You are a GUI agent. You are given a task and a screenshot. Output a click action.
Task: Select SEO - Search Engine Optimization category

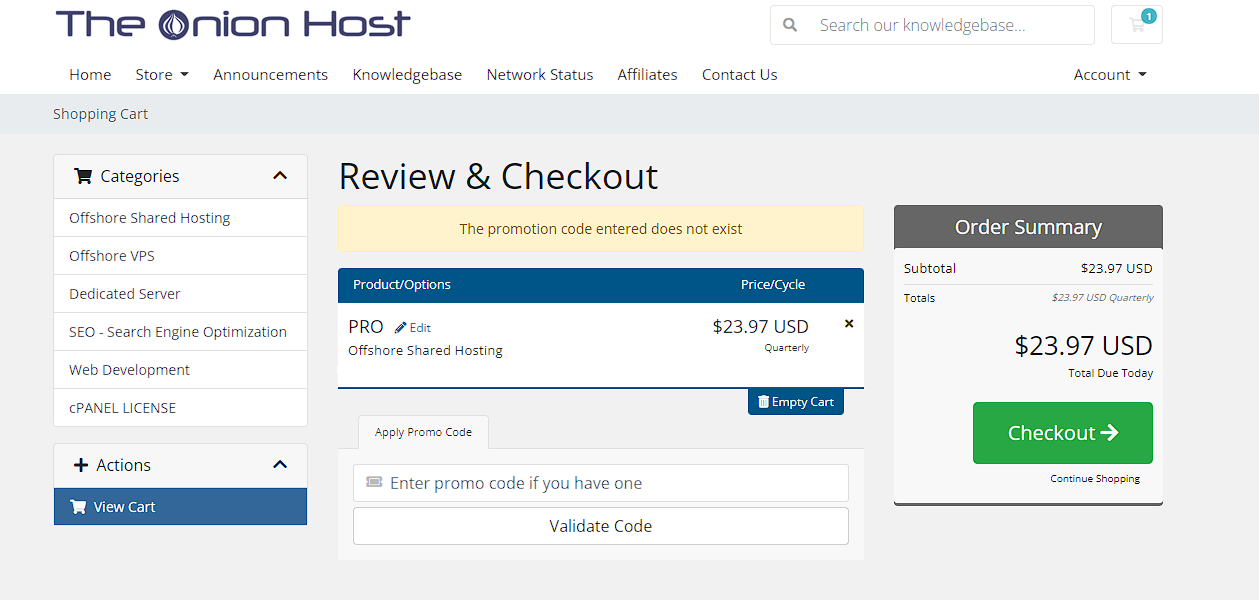[180, 332]
